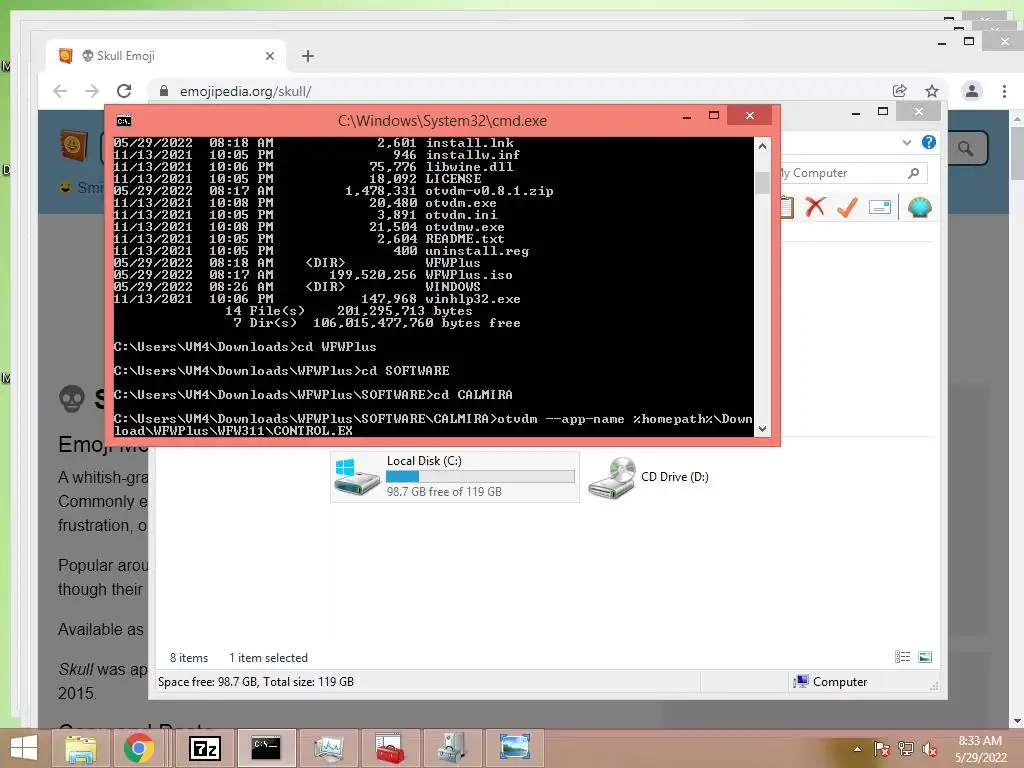1024x768 pixels.
Task: Click the red X delete icon in Explorer toolbar
Action: [815, 207]
